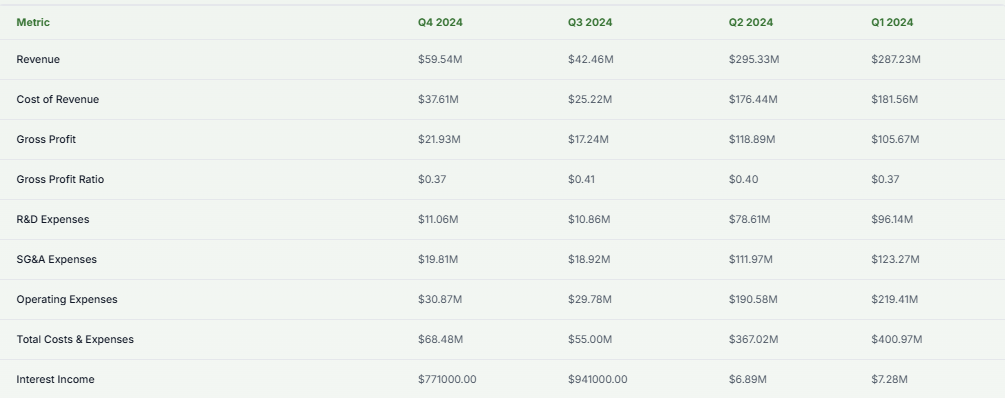Select SG&A Expenses value $18.92M
This screenshot has width=1005, height=398.
click(589, 260)
